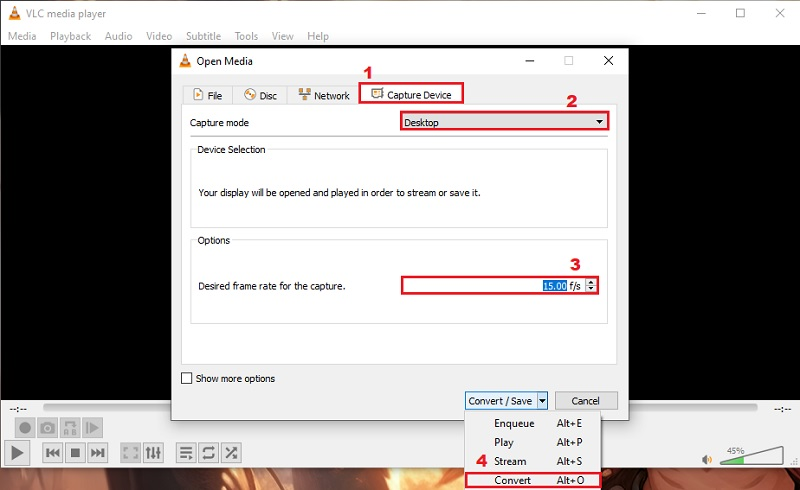Take a snapshot with camera icon
The height and width of the screenshot is (490, 800).
click(47, 428)
